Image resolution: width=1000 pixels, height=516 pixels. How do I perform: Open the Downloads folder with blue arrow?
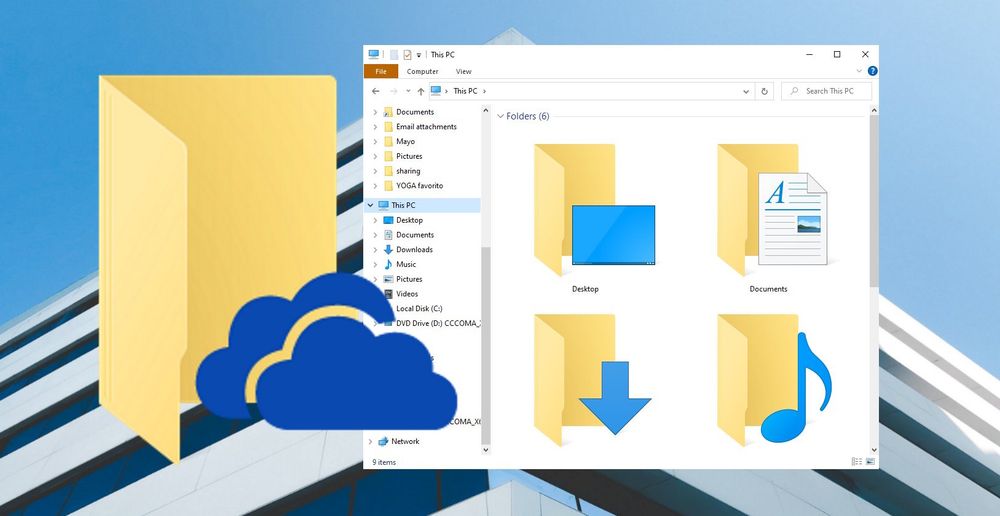click(x=592, y=380)
